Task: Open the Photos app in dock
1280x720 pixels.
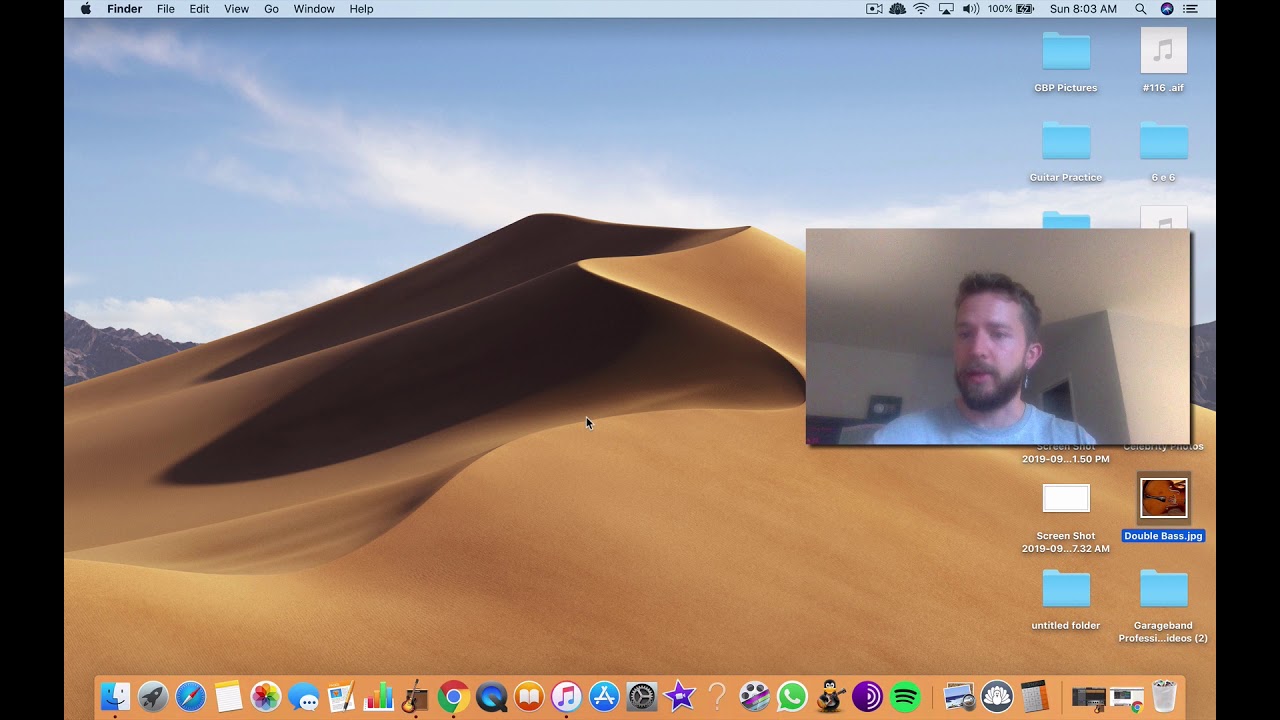Action: point(266,696)
